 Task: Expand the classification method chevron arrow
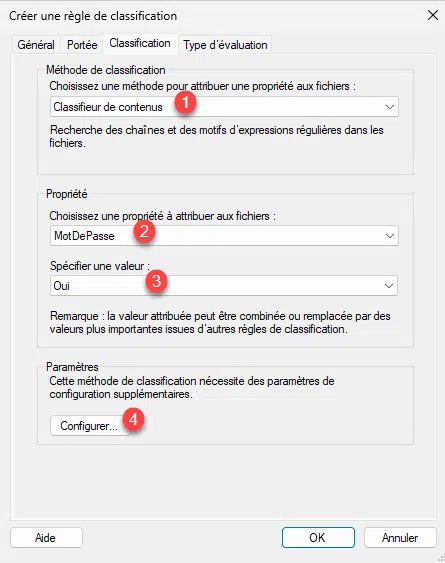pyautogui.click(x=390, y=107)
